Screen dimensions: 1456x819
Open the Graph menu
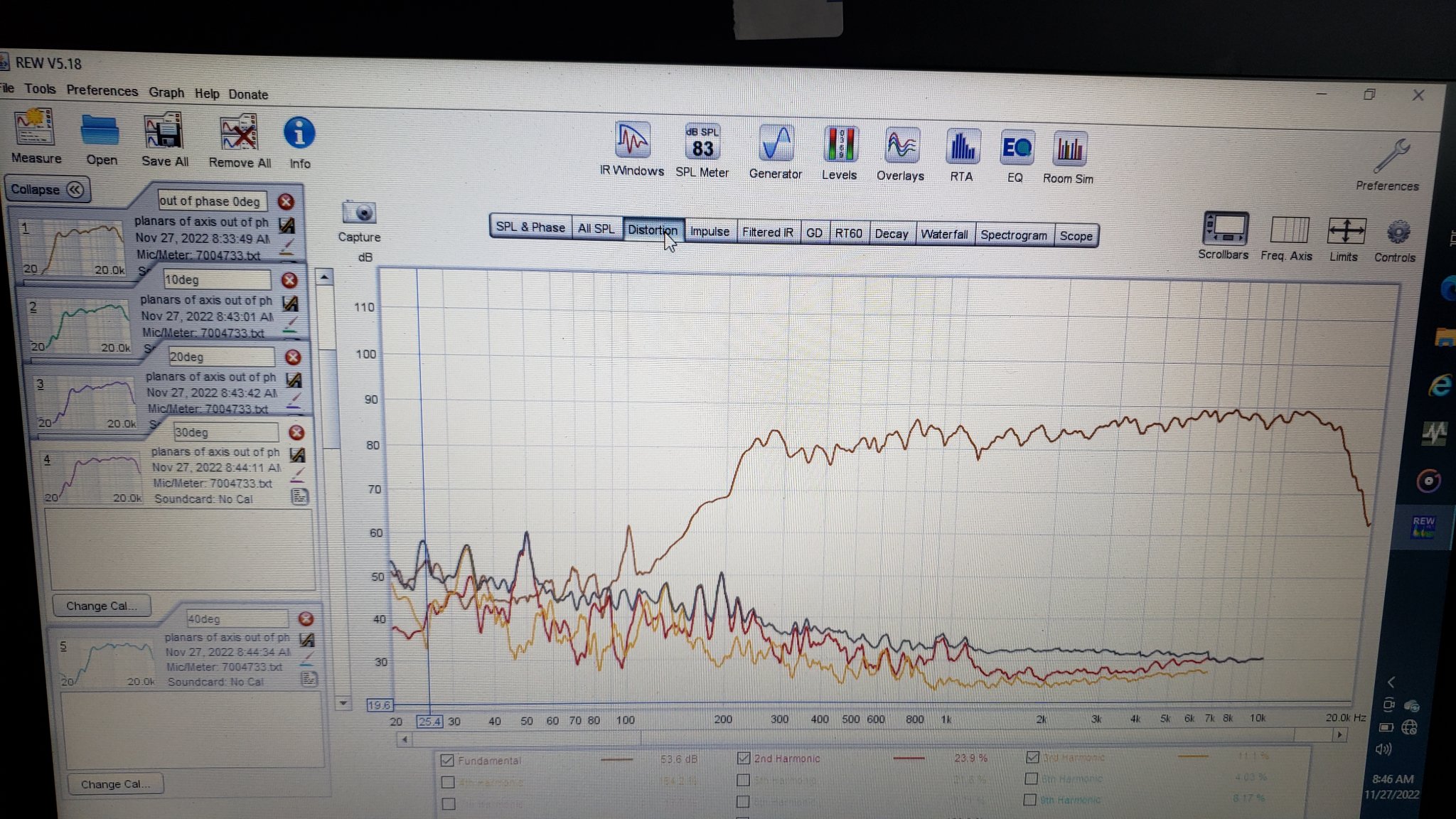166,92
